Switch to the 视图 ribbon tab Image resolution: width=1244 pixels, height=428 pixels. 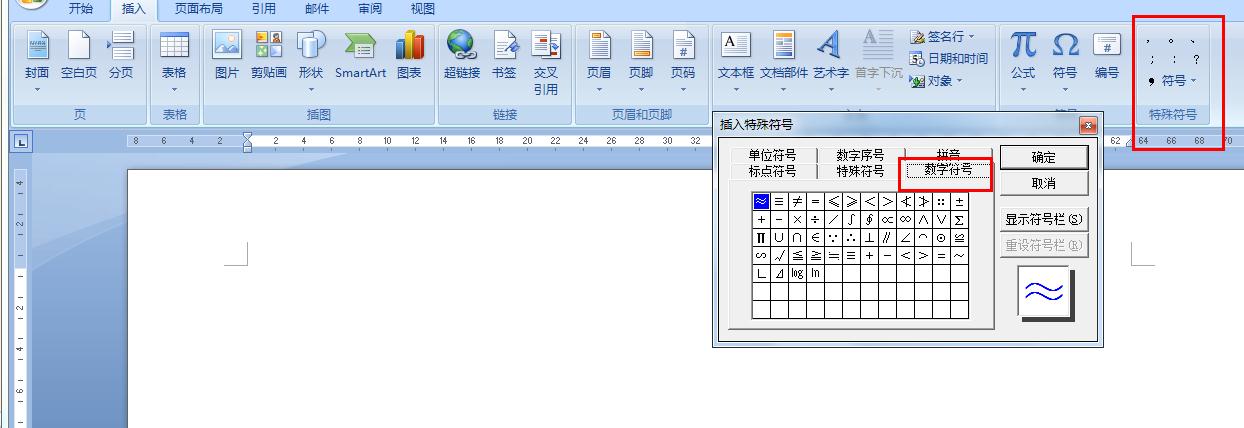tap(423, 9)
